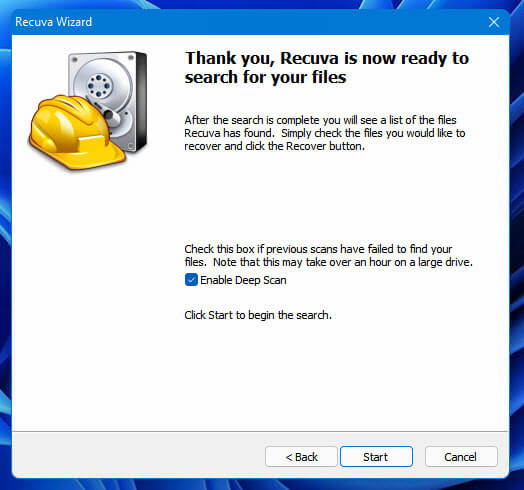Go back with the Back button
Viewport: 524px width, 490px height.
(301, 457)
